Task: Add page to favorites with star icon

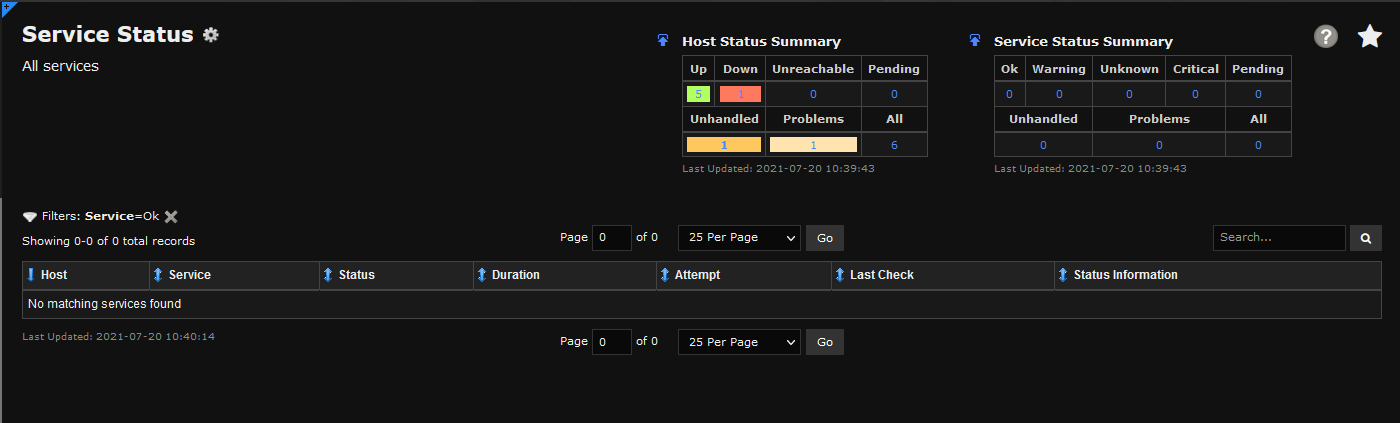Action: [x=1369, y=37]
